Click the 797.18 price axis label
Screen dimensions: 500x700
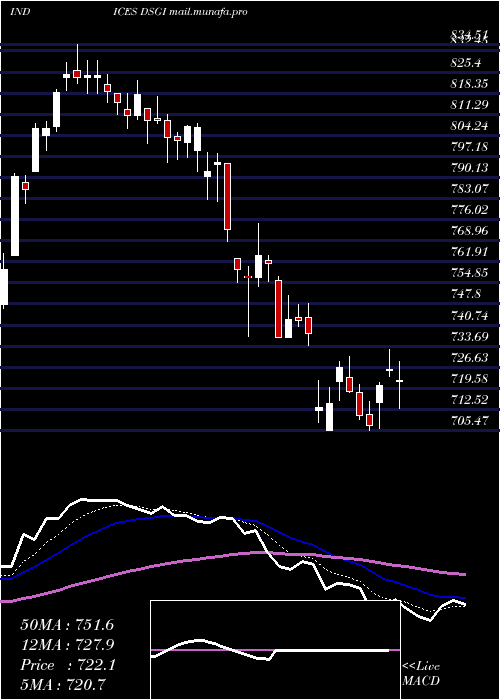click(468, 147)
